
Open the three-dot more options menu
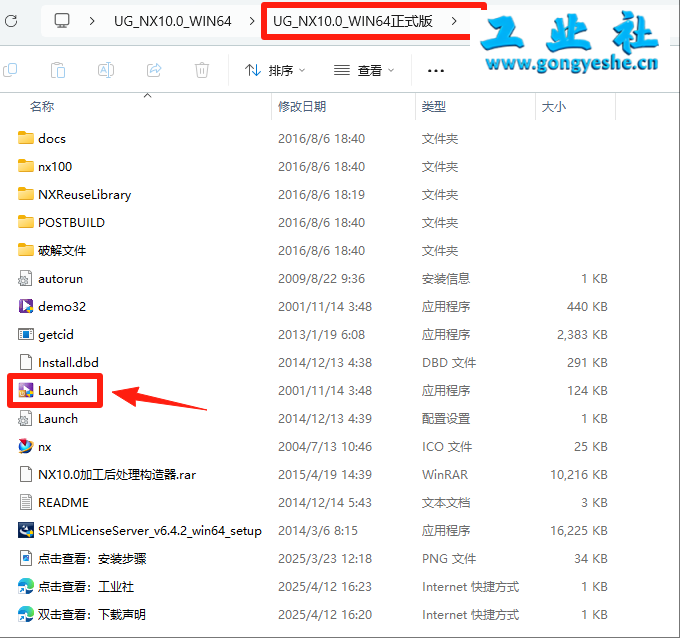coord(436,71)
